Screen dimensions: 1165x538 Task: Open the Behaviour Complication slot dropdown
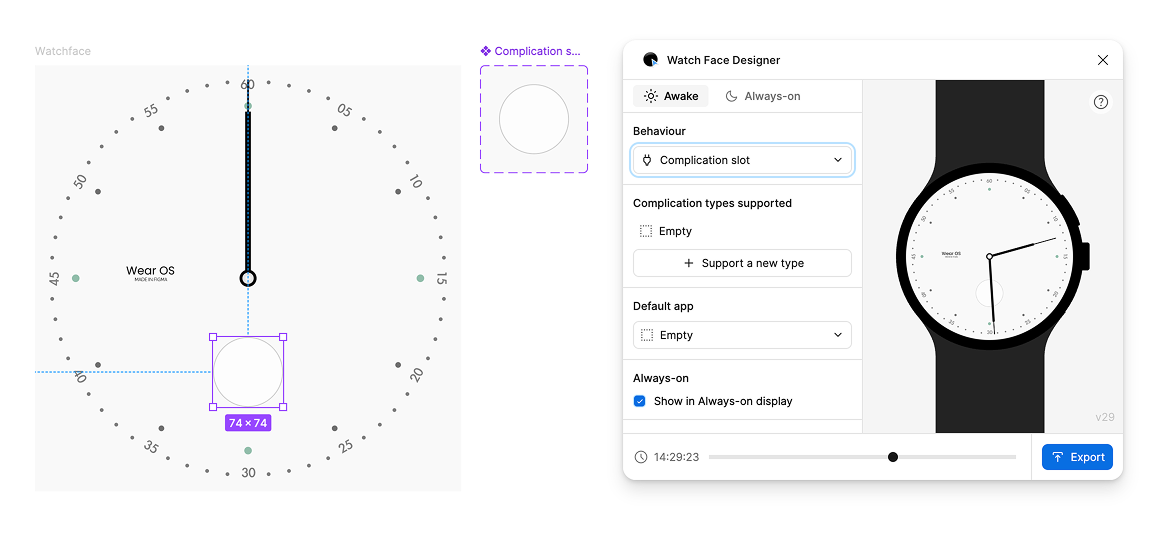coord(742,160)
